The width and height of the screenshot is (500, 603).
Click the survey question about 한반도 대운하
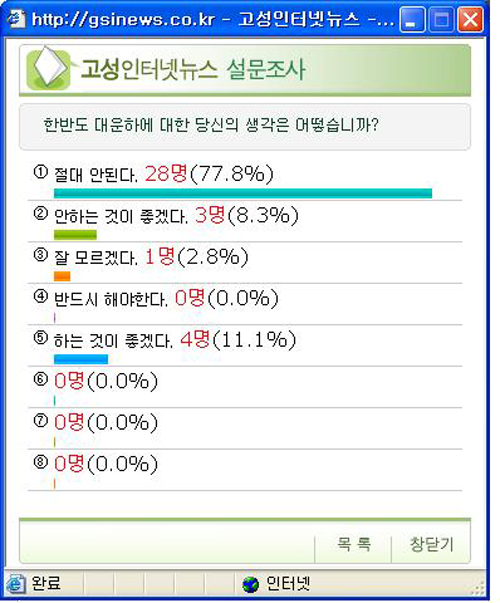pyautogui.click(x=211, y=125)
